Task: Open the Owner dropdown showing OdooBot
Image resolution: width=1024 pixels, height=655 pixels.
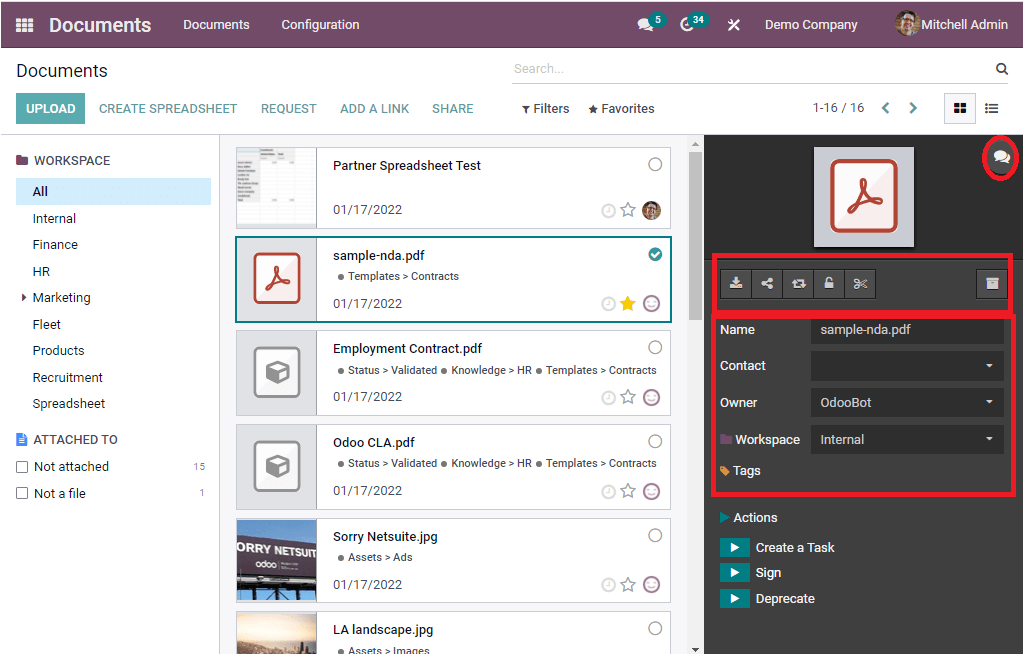Action: tap(907, 403)
